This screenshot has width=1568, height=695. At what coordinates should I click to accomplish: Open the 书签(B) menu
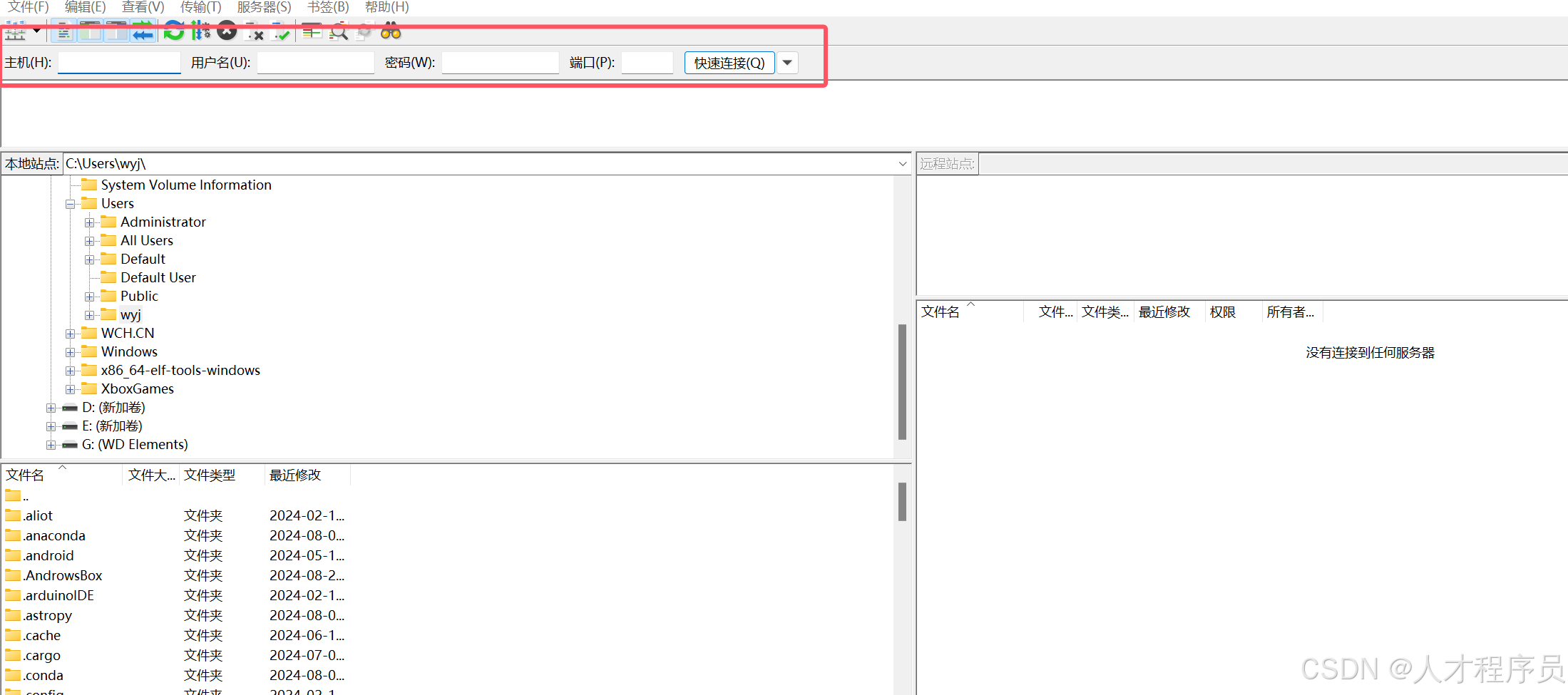pos(328,7)
